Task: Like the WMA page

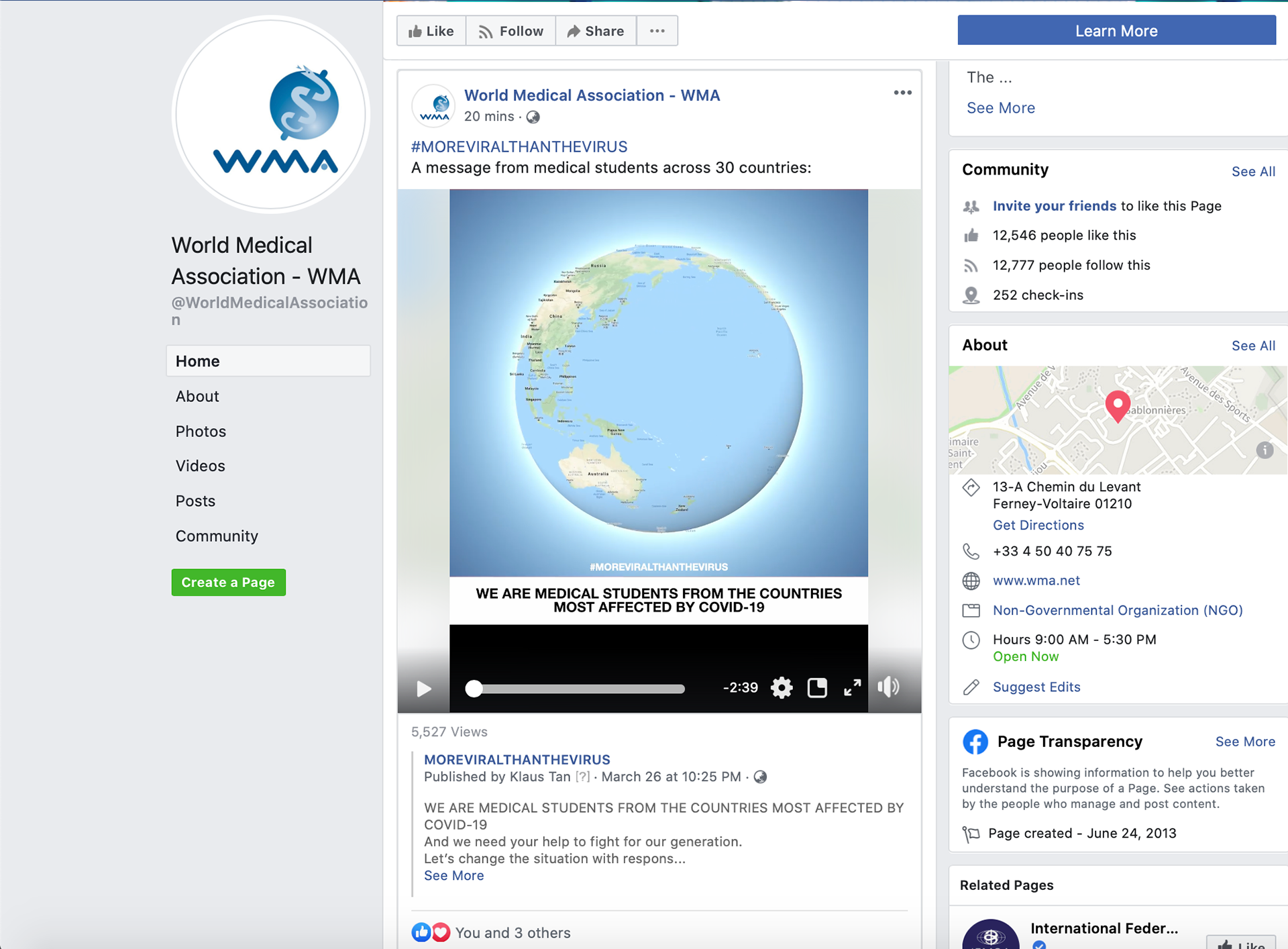Action: click(431, 31)
